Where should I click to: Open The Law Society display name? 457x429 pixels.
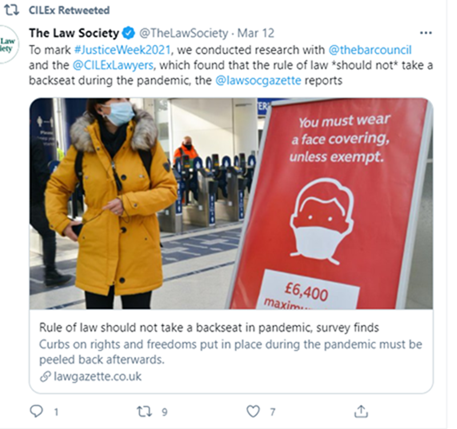click(74, 33)
